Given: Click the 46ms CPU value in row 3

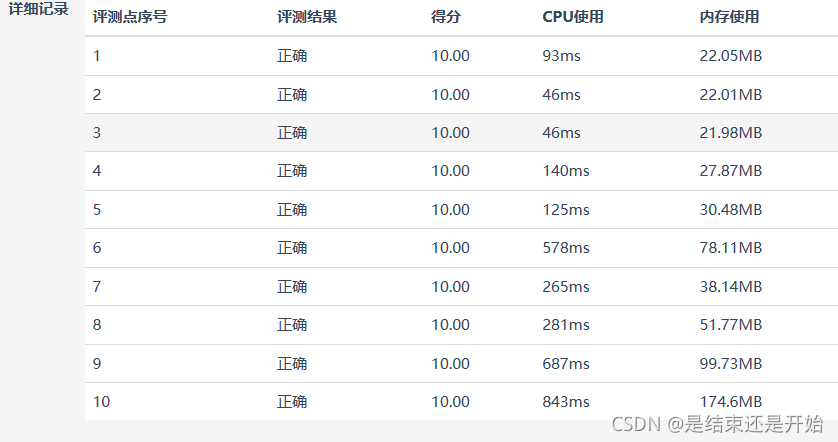Looking at the screenshot, I should coord(561,133).
